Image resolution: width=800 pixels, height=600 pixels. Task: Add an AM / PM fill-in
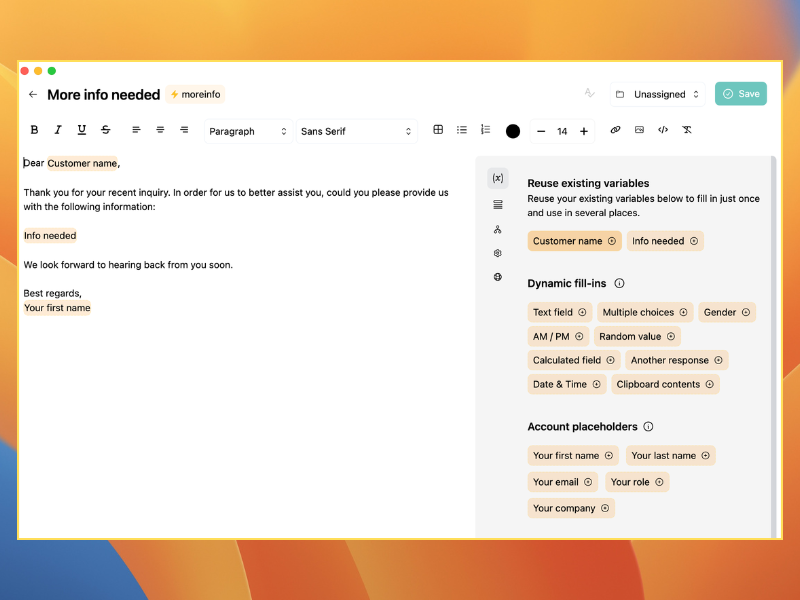point(558,336)
